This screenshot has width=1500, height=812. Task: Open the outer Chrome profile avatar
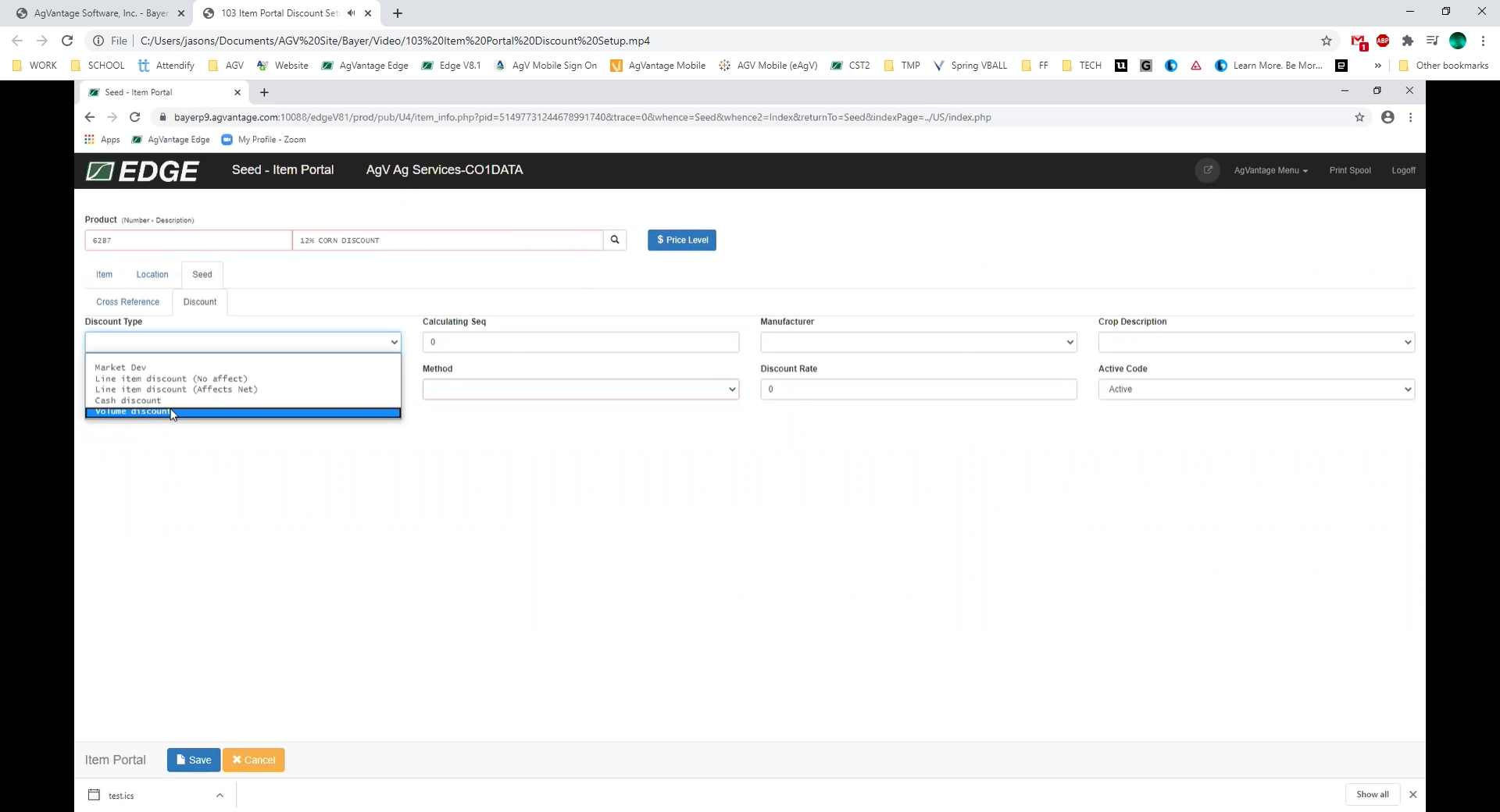tap(1458, 41)
